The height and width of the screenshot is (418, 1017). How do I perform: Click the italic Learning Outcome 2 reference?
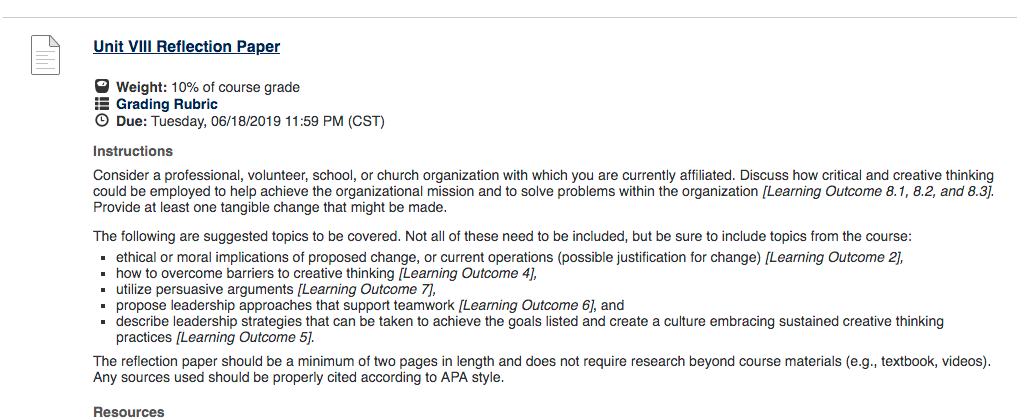835,258
